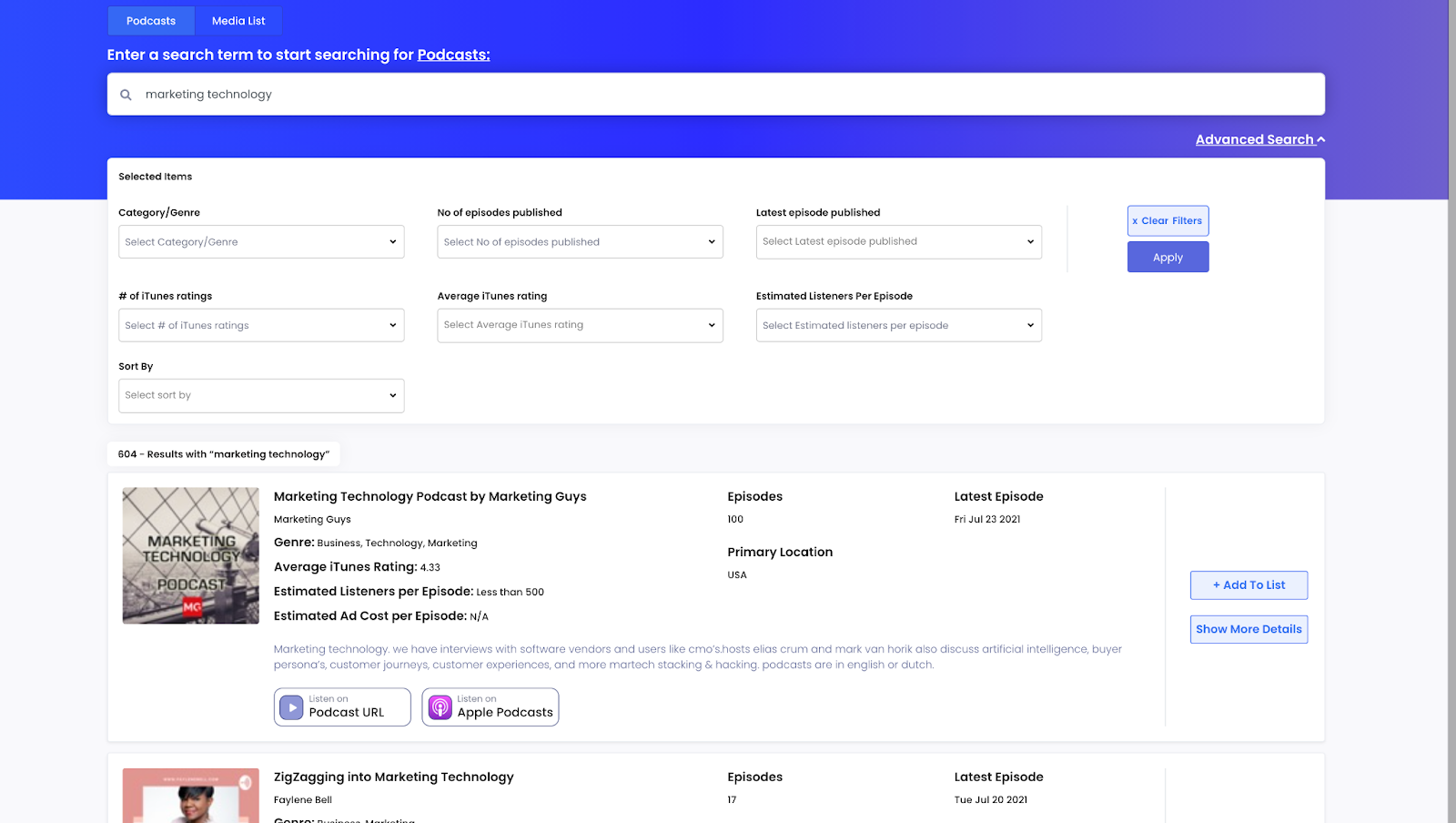Click the Less than 500 listeners value
The width and height of the screenshot is (1456, 823).
[510, 593]
